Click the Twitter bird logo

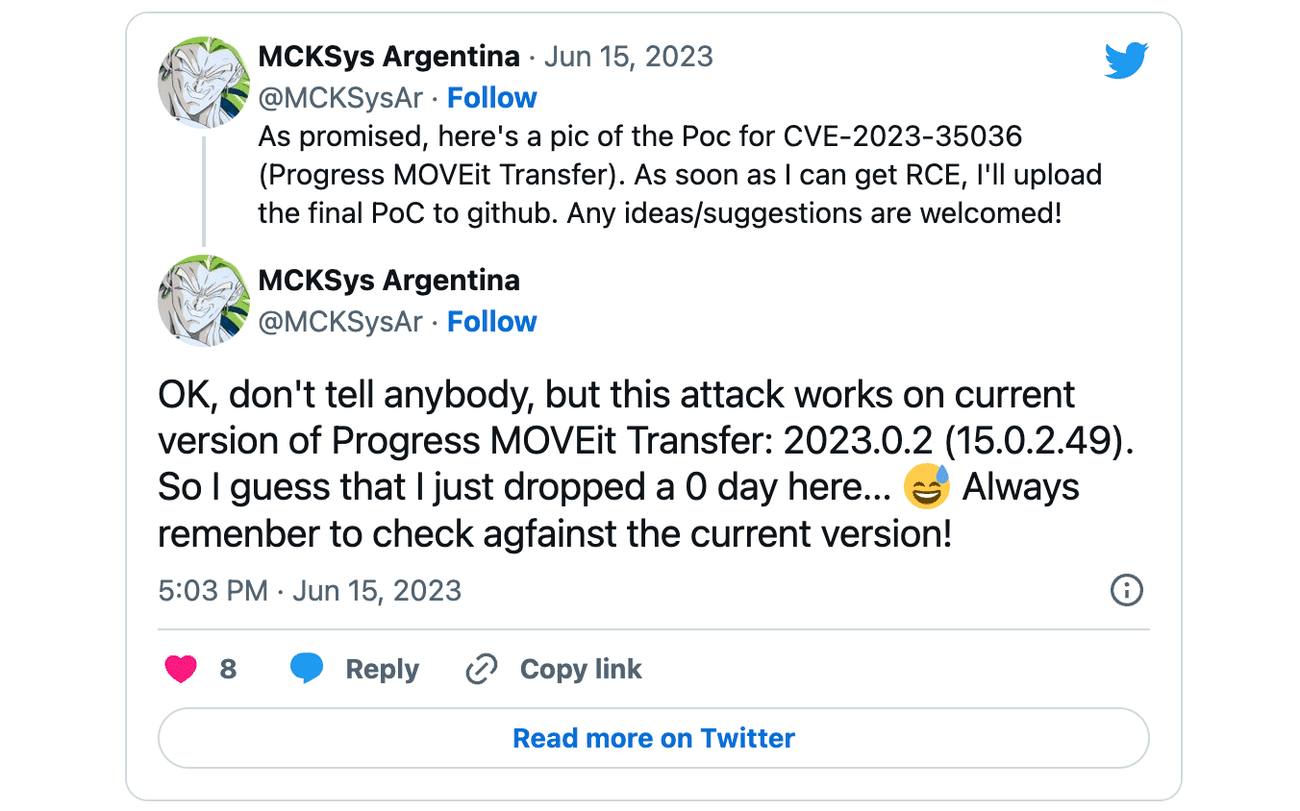pyautogui.click(x=1126, y=60)
